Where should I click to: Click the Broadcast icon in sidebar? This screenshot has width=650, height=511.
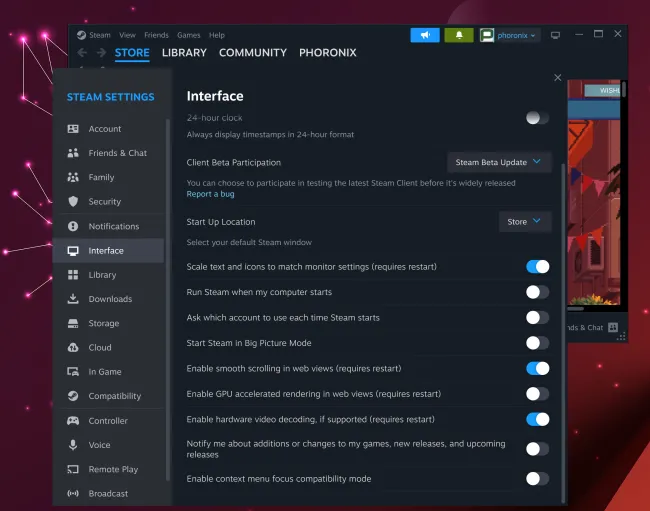click(73, 494)
